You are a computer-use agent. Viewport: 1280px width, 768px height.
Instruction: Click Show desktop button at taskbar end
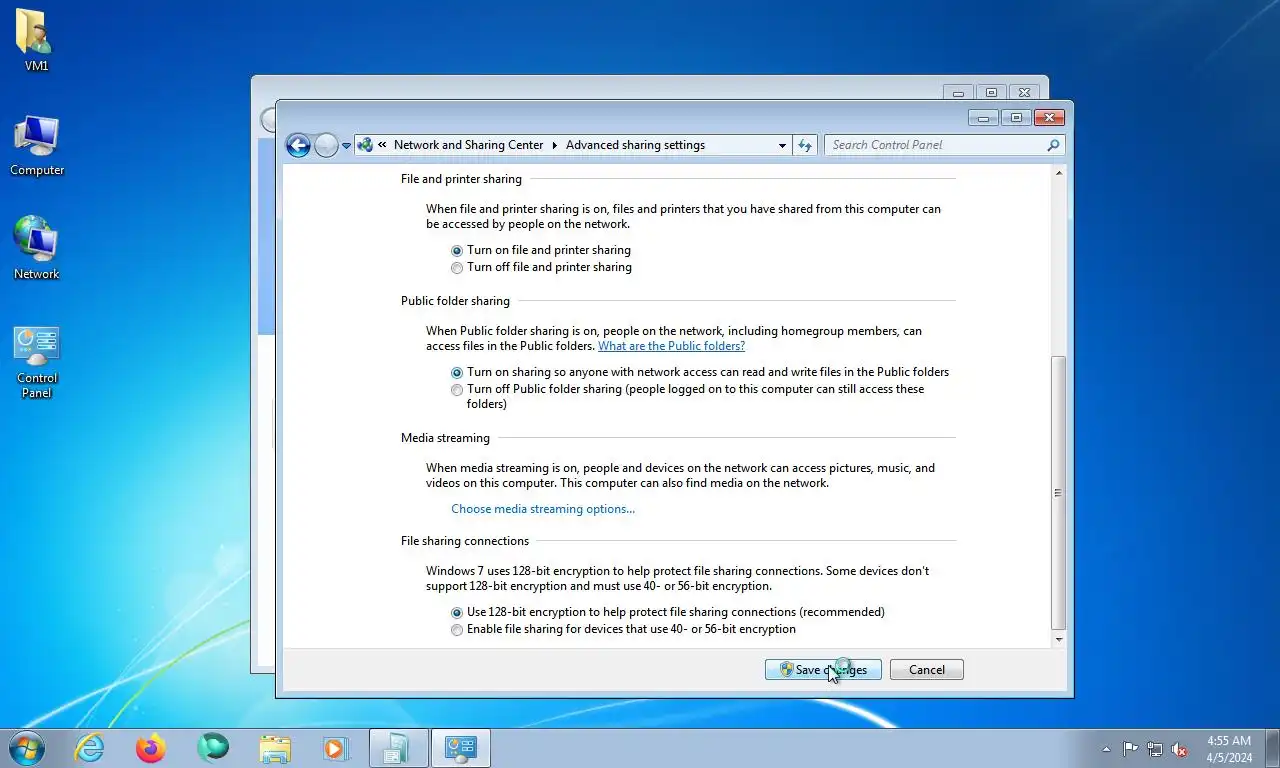(1272, 749)
